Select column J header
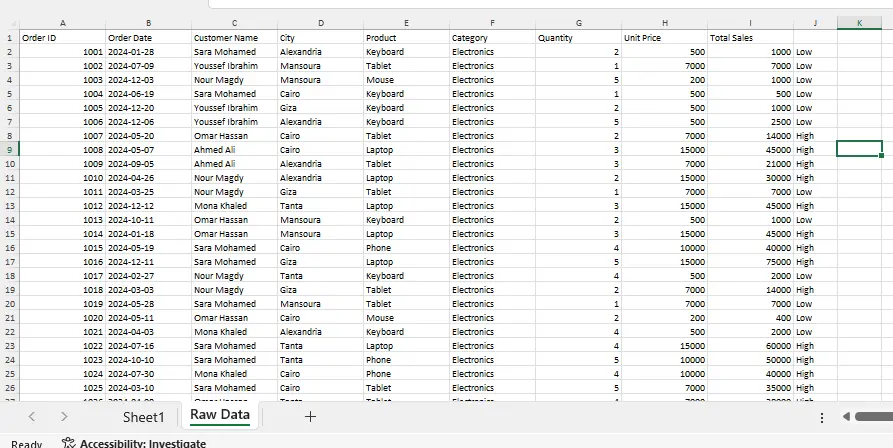This screenshot has height=448, width=893. click(x=816, y=23)
